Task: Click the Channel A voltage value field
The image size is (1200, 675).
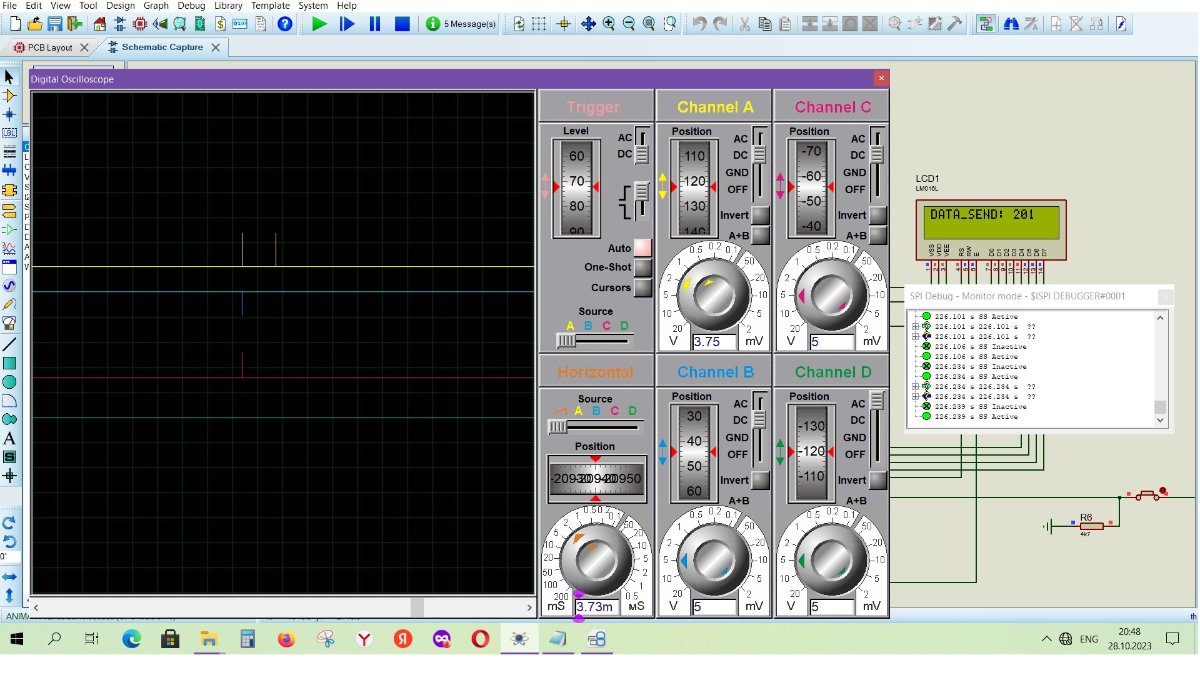Action: pyautogui.click(x=714, y=341)
